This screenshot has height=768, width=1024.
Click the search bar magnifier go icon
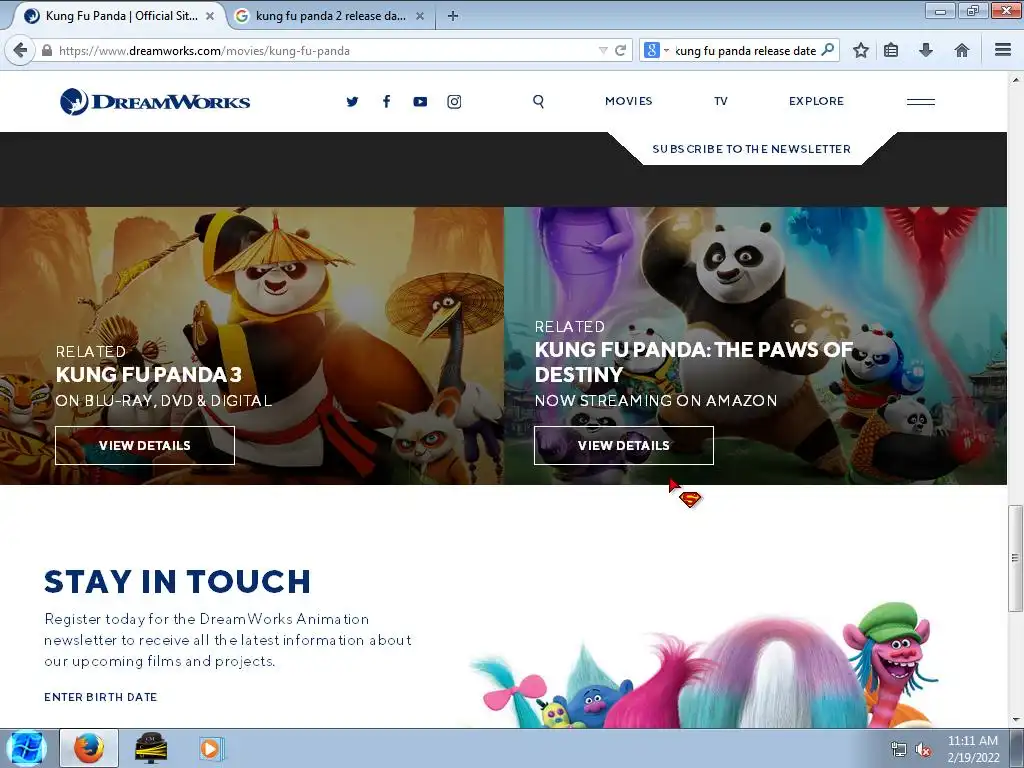[827, 50]
